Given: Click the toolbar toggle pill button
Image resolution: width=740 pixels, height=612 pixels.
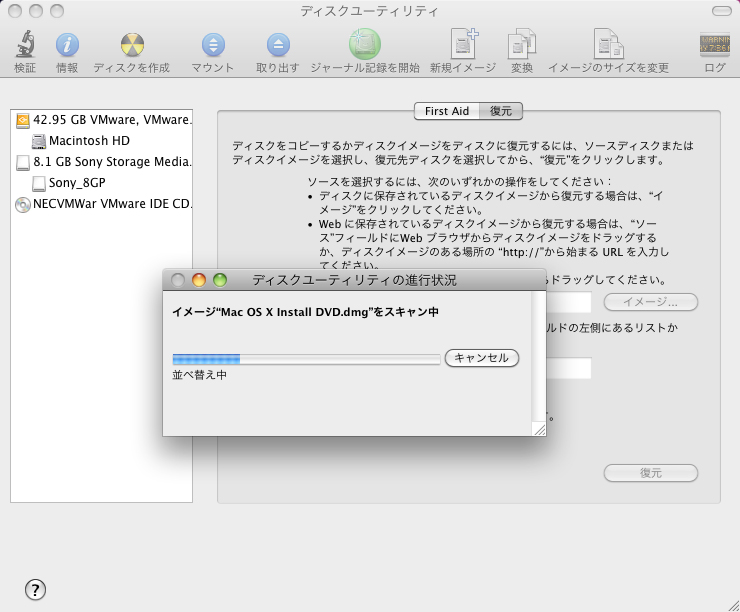Looking at the screenshot, I should (721, 11).
